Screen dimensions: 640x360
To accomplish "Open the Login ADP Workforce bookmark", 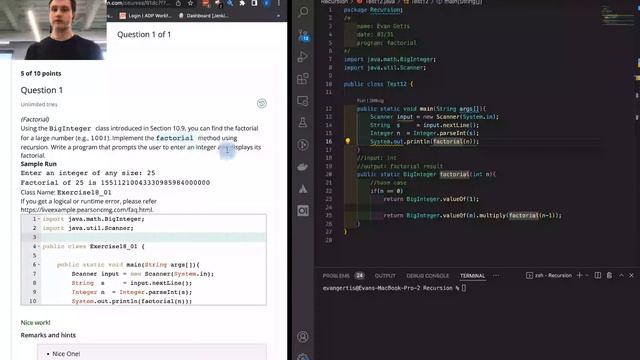I will (x=146, y=16).
